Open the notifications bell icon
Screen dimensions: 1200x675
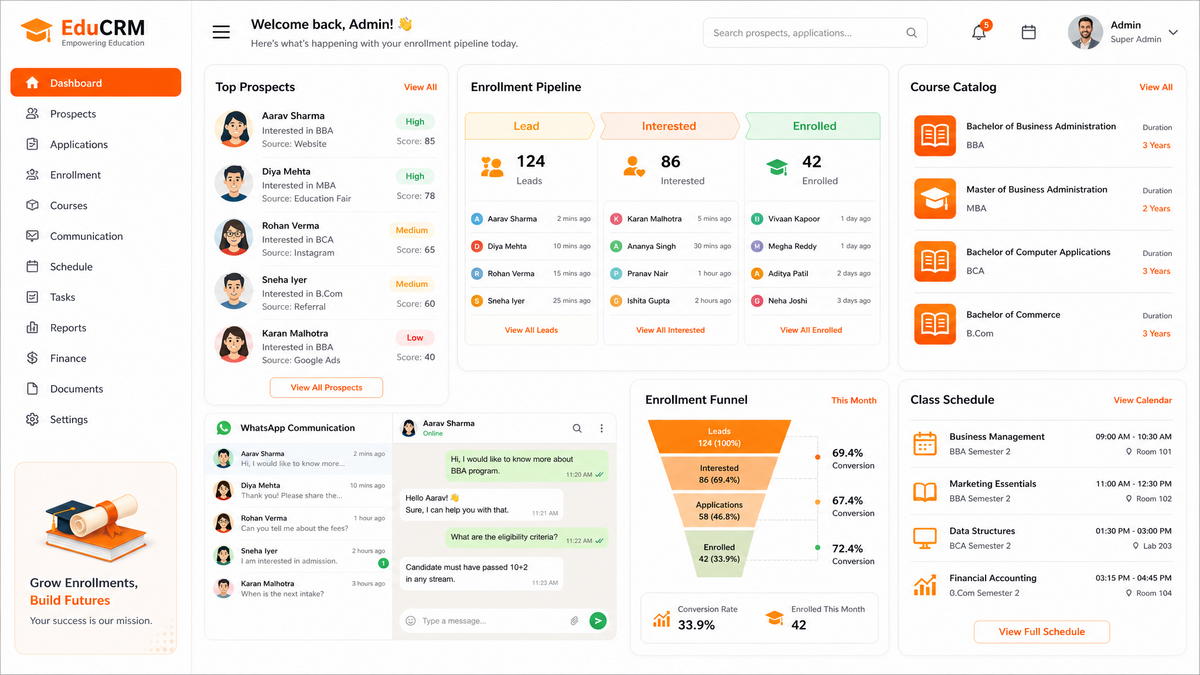pyautogui.click(x=979, y=33)
